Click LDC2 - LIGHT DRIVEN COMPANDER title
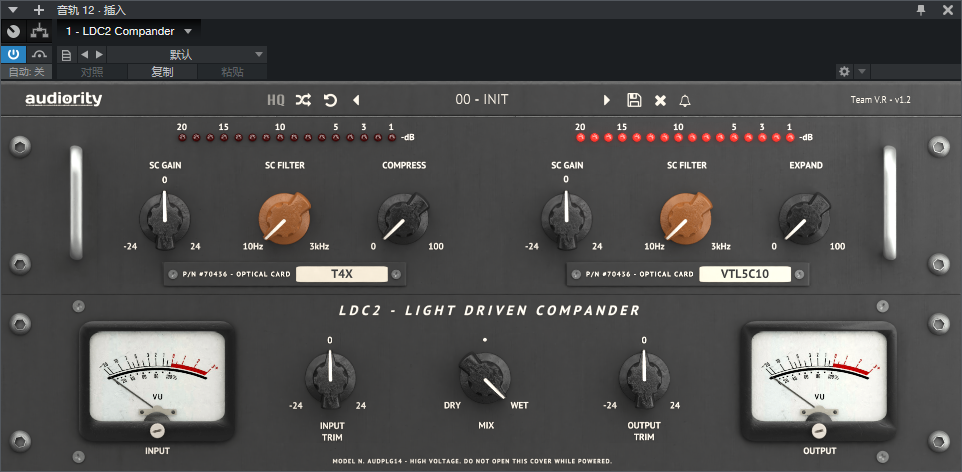 [490, 311]
